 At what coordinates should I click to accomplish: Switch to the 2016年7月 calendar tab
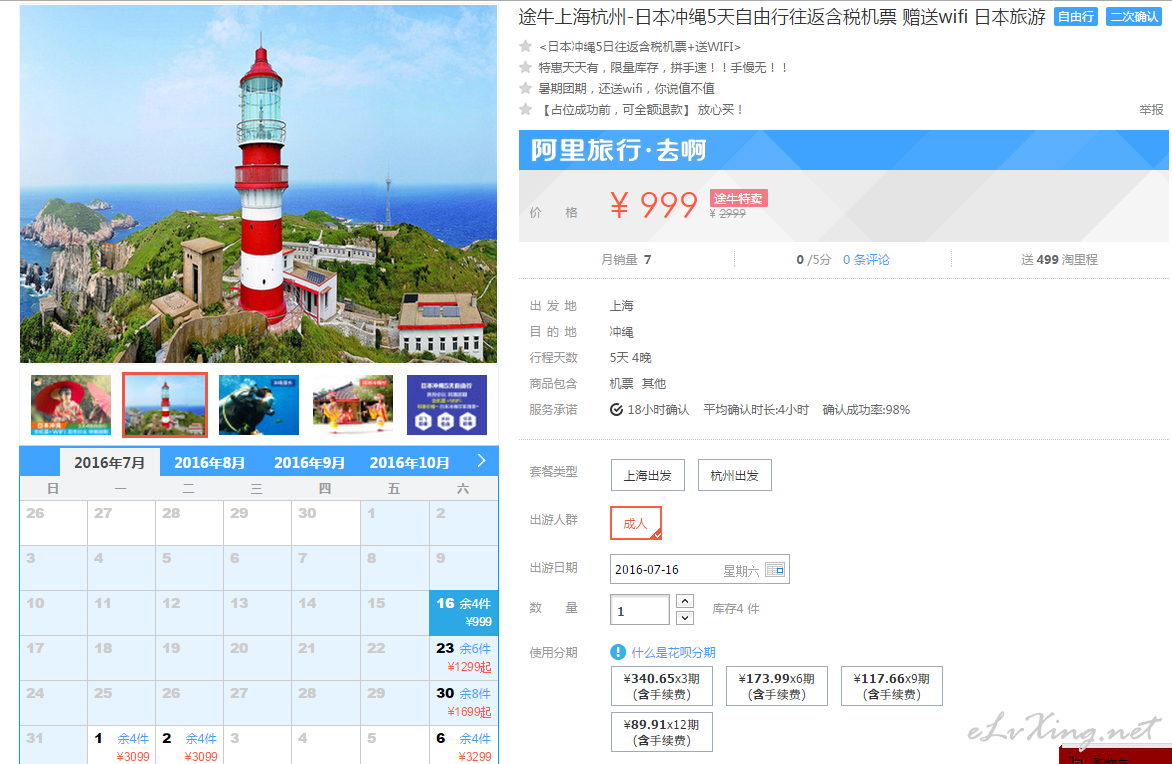pos(110,463)
